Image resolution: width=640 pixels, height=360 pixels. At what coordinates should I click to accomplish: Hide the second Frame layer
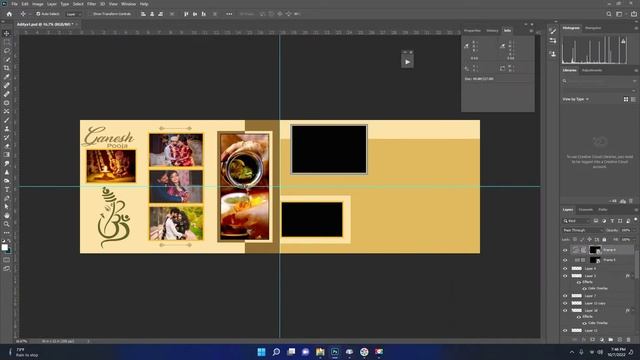pyautogui.click(x=565, y=260)
